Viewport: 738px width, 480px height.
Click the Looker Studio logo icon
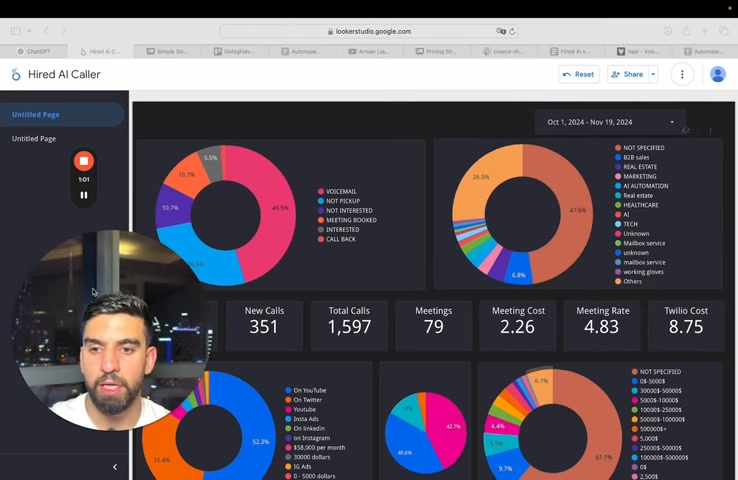coord(16,74)
